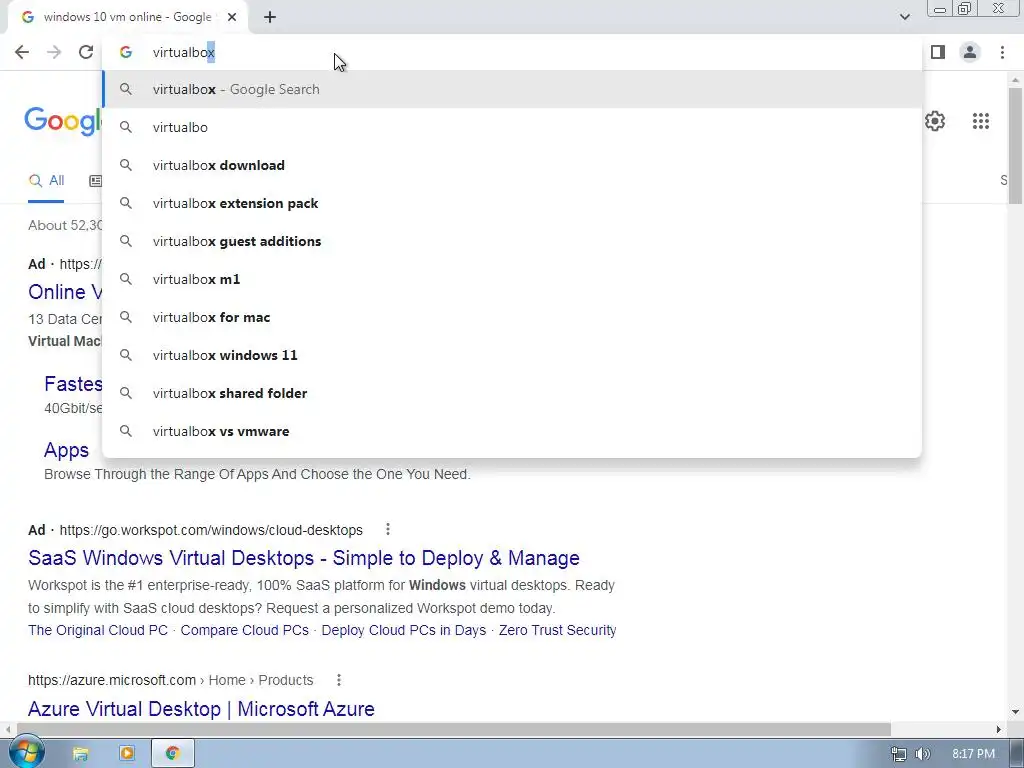Screen dimensions: 1024x768
Task: Close the 'windows 10 vm online' tab
Action: coord(232,17)
